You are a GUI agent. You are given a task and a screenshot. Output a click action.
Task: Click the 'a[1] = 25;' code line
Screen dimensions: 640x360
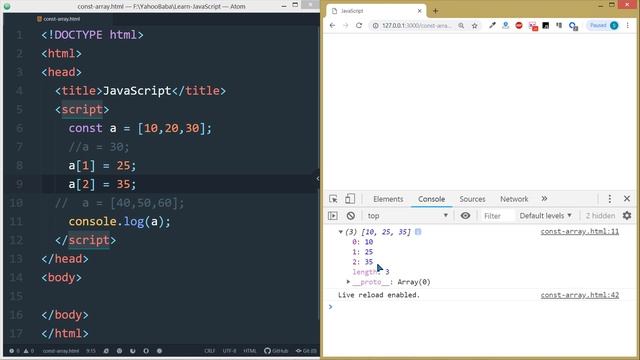[x=102, y=165]
